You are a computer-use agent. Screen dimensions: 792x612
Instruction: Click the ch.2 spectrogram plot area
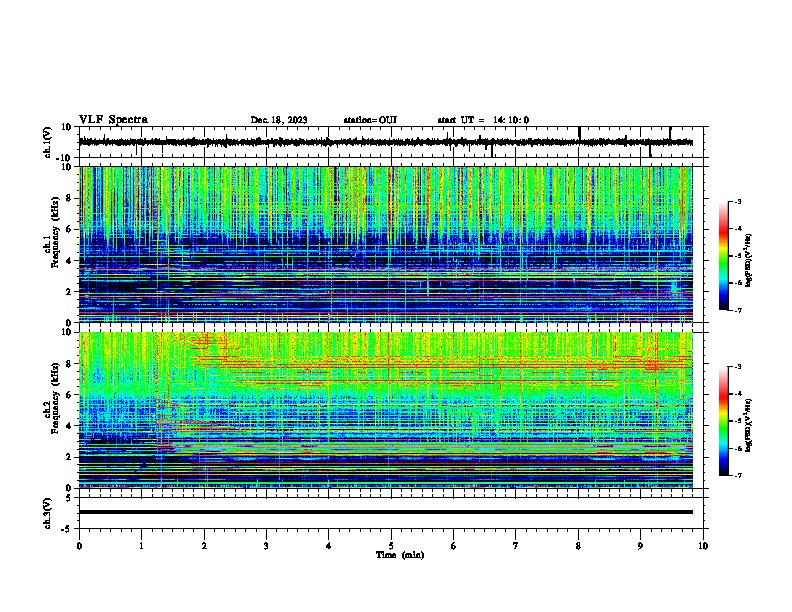click(x=386, y=410)
